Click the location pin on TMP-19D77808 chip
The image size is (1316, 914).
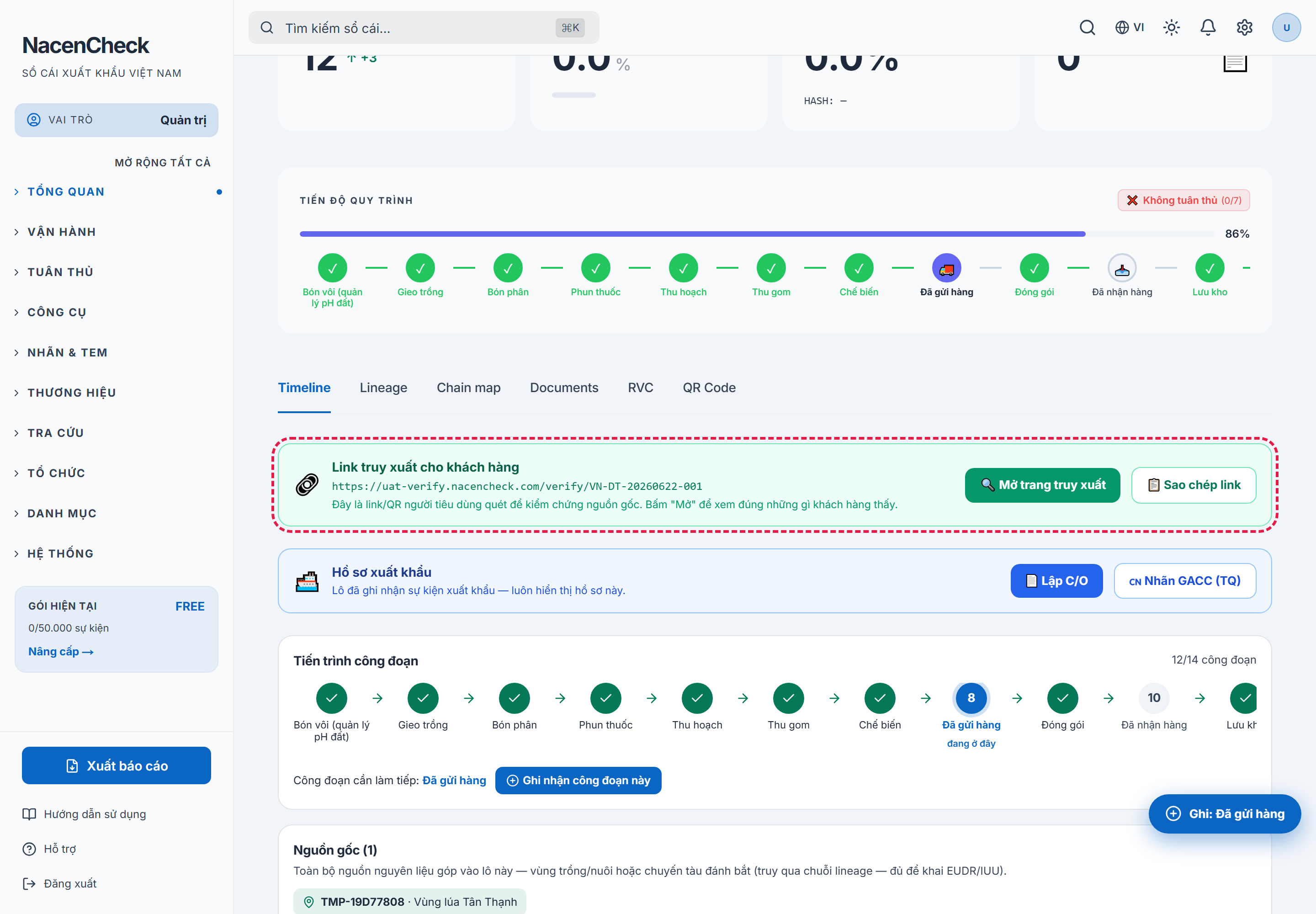click(309, 902)
